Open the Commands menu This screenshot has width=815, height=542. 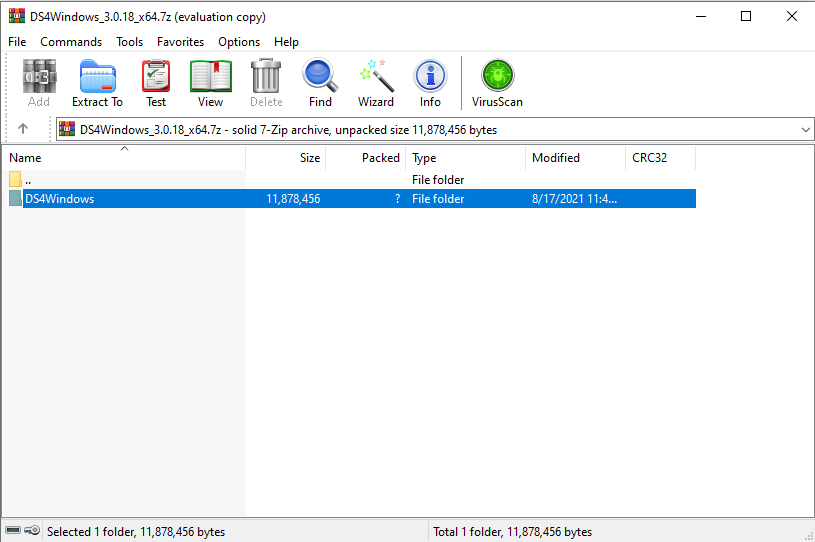[71, 42]
